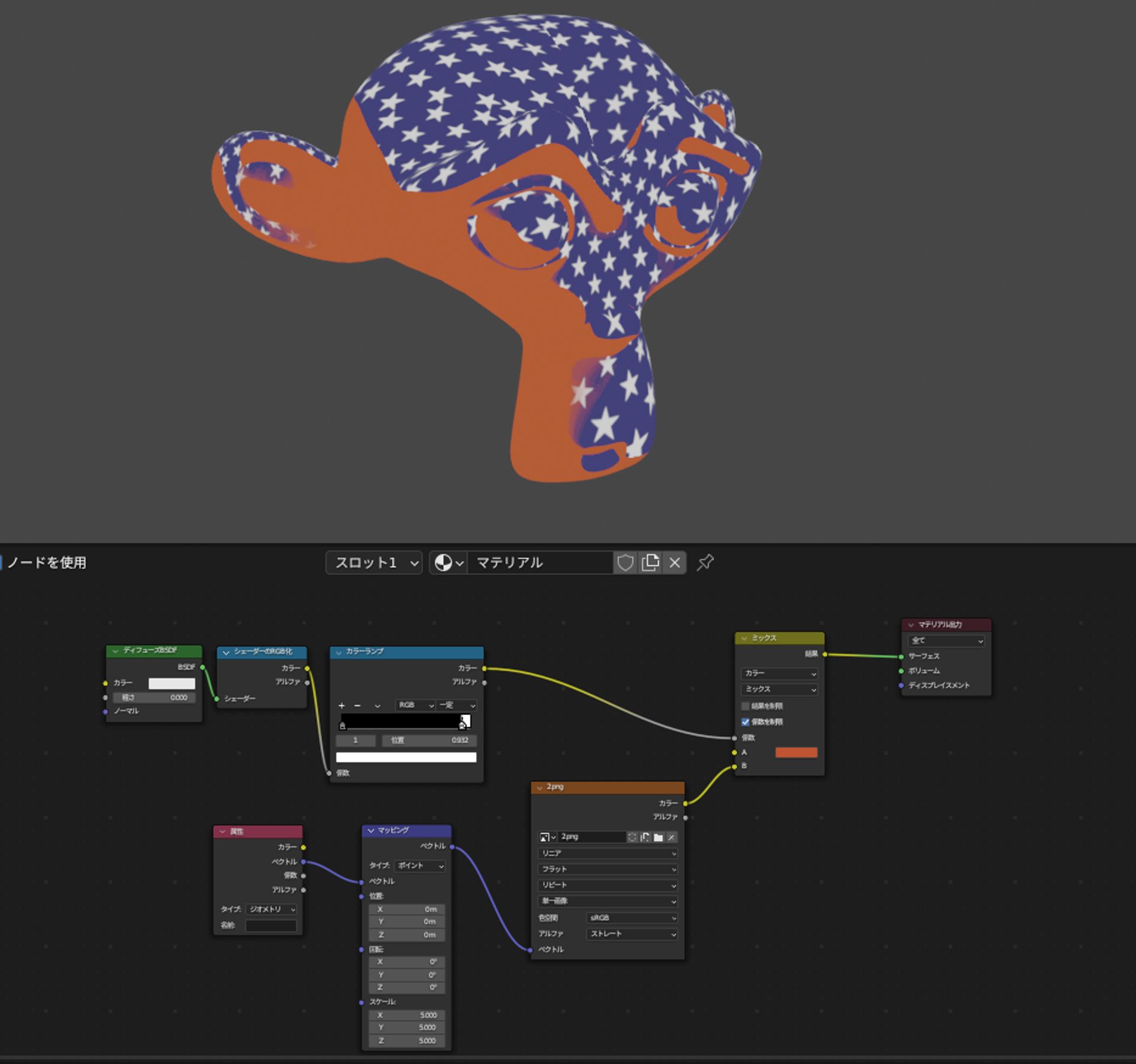Unlink the material with the X icon
The width and height of the screenshot is (1136, 1064).
click(x=674, y=562)
